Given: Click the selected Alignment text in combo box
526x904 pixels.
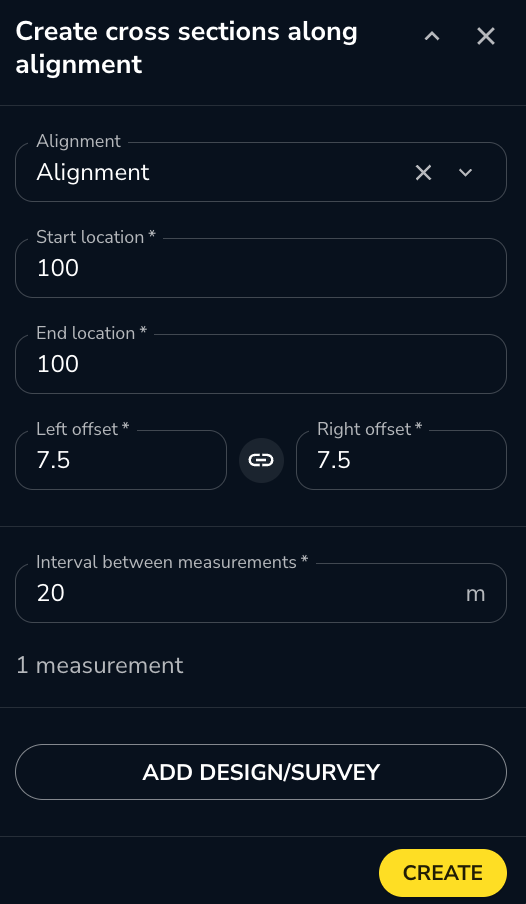Looking at the screenshot, I should (x=93, y=172).
